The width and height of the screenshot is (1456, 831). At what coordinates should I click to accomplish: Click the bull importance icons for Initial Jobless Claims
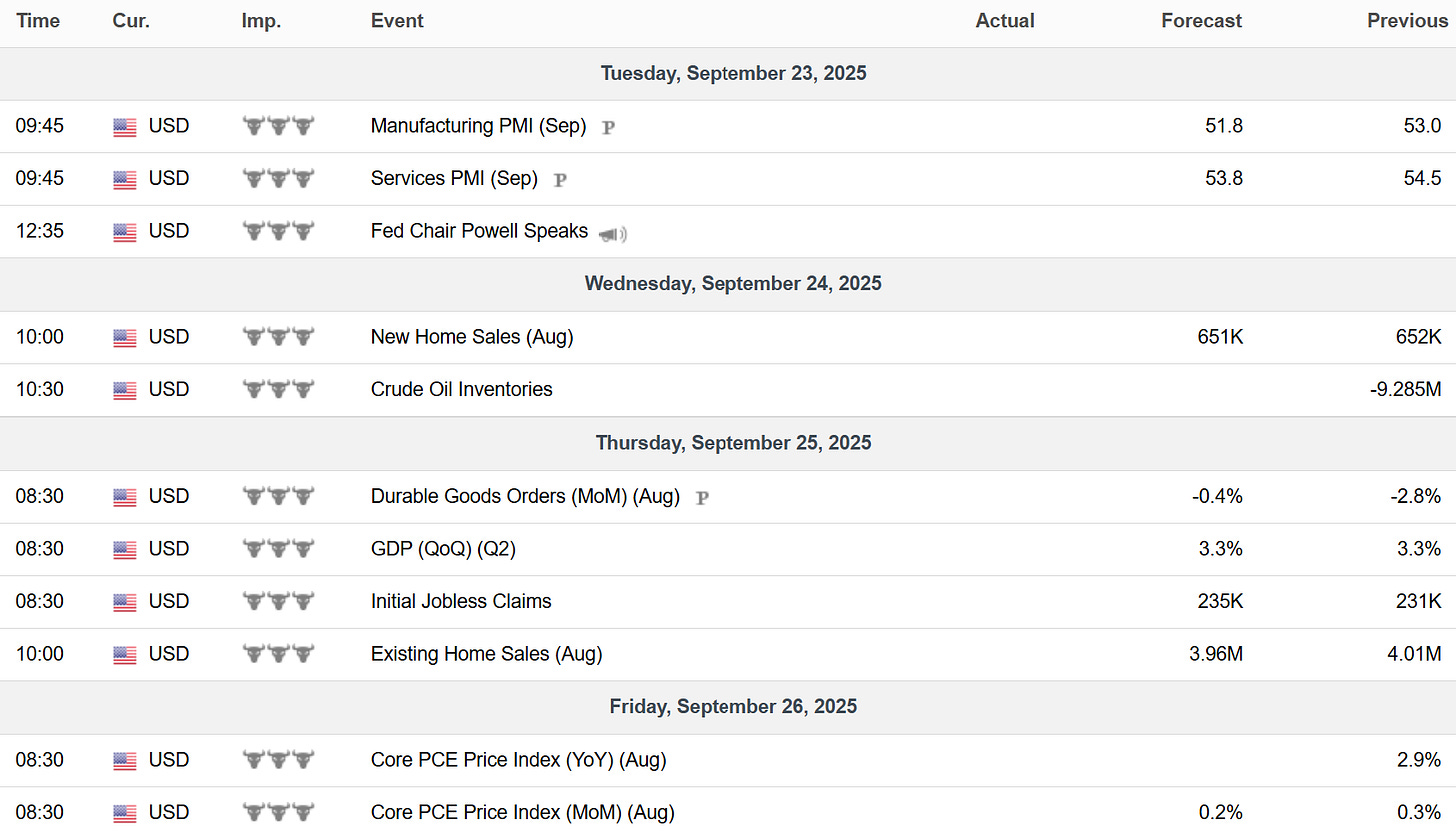[278, 601]
